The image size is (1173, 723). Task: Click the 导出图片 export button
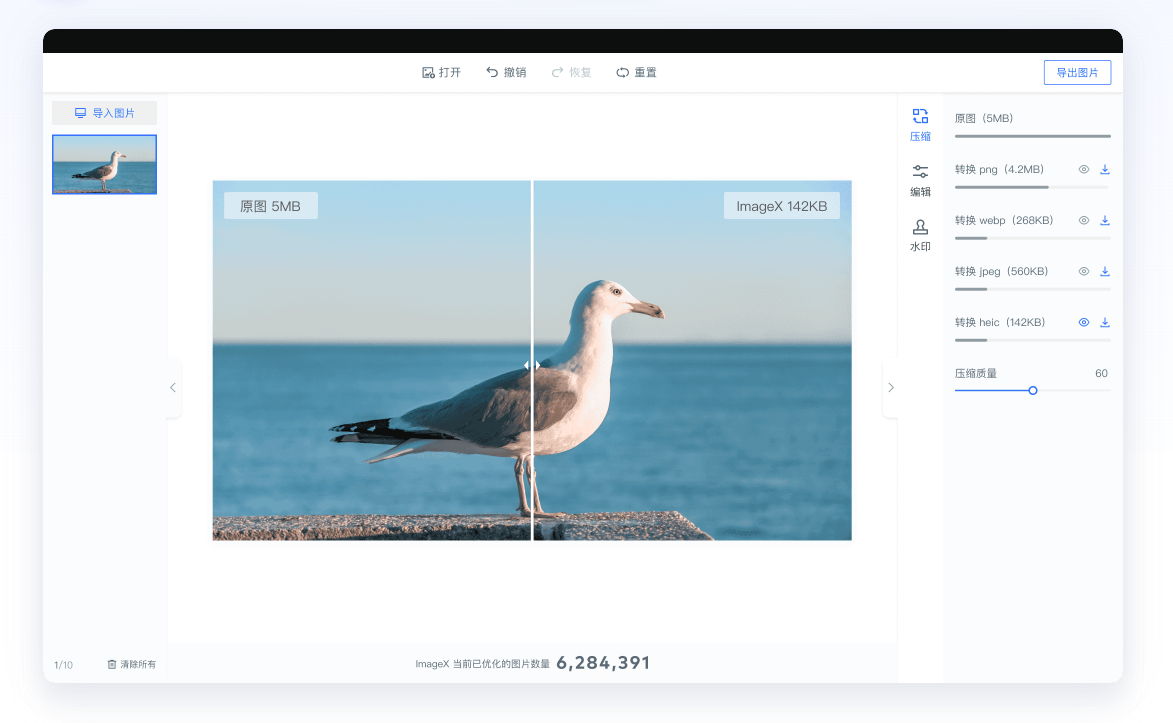pyautogui.click(x=1077, y=73)
